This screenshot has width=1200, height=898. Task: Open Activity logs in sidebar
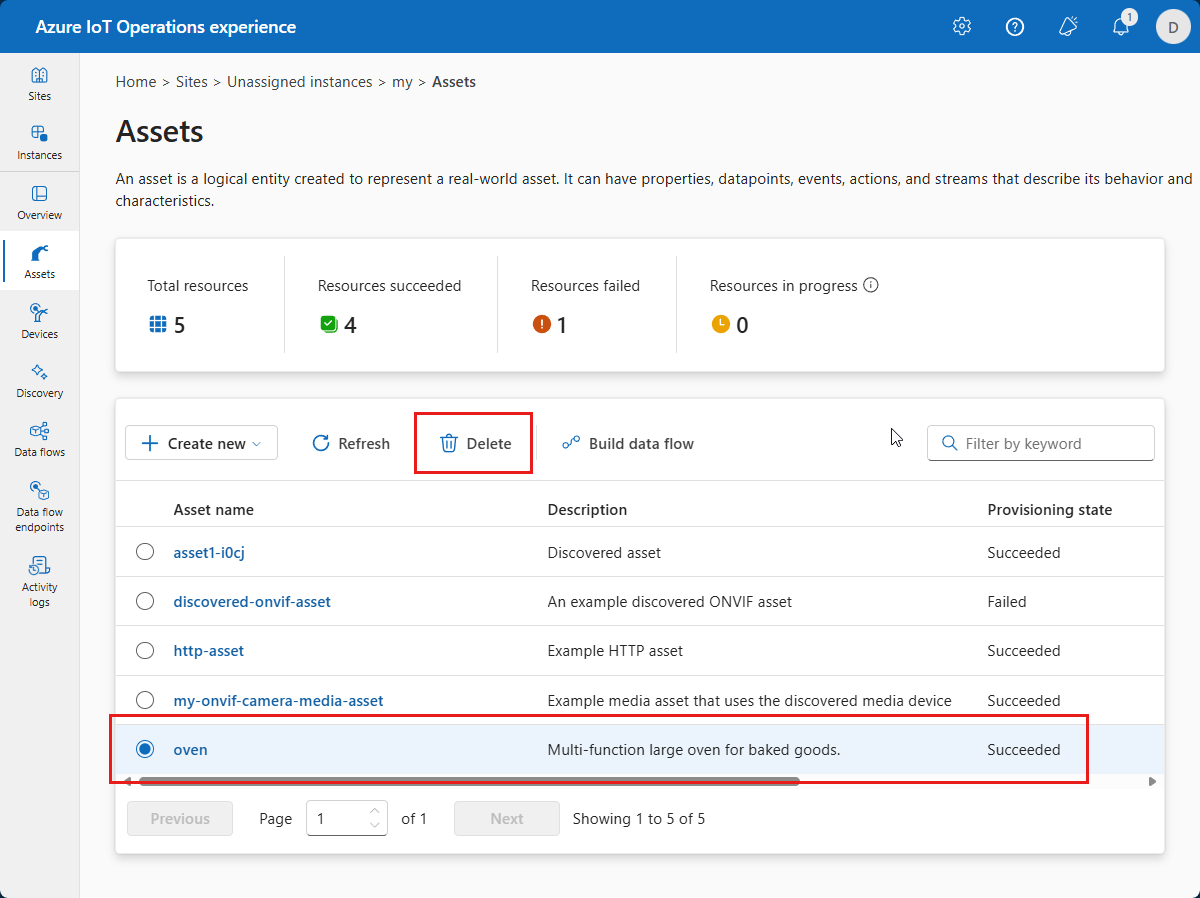point(40,581)
